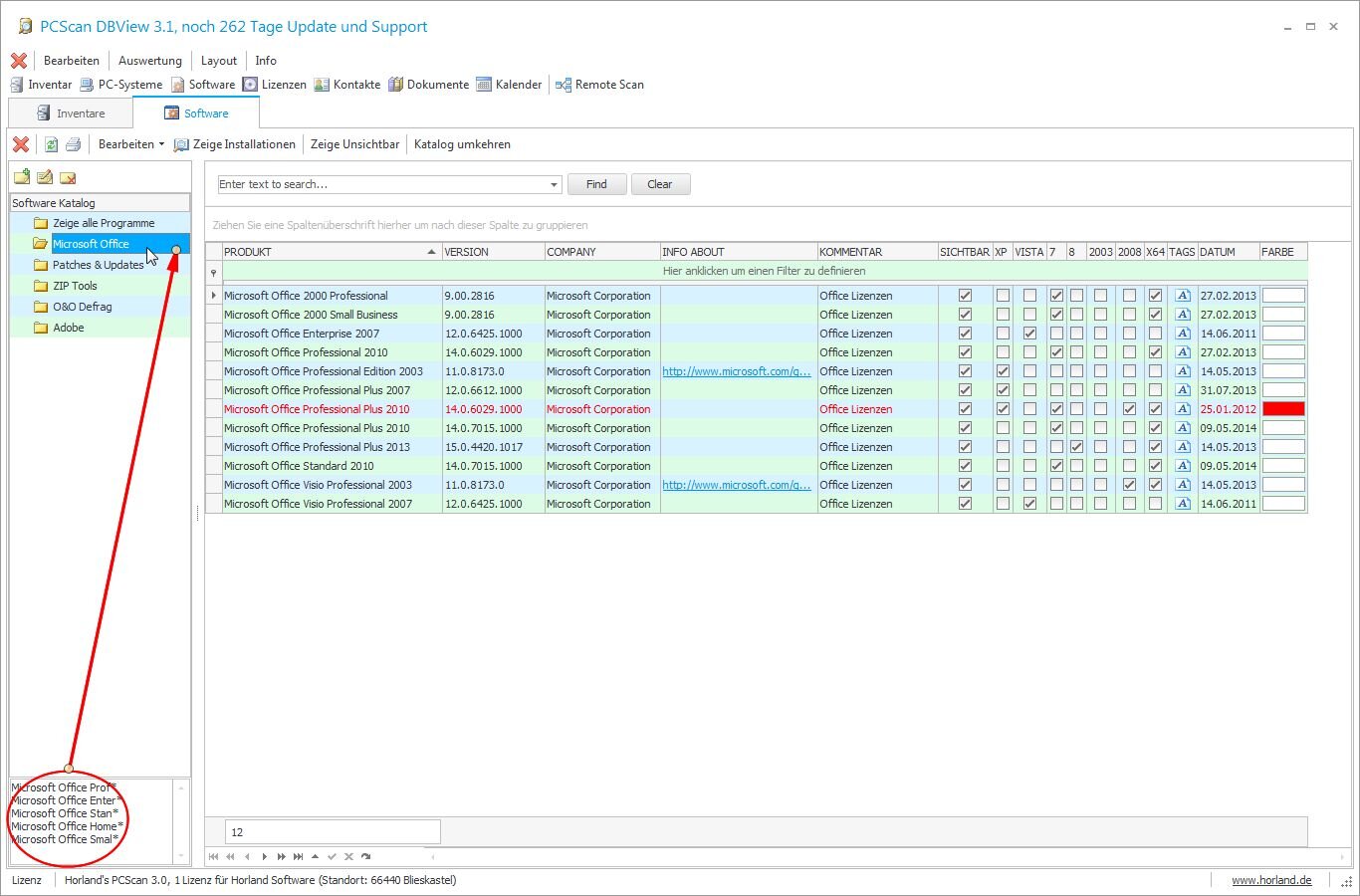1360x896 pixels.
Task: Select the ZIP Tools catalog folder
Action: pyautogui.click(x=75, y=286)
